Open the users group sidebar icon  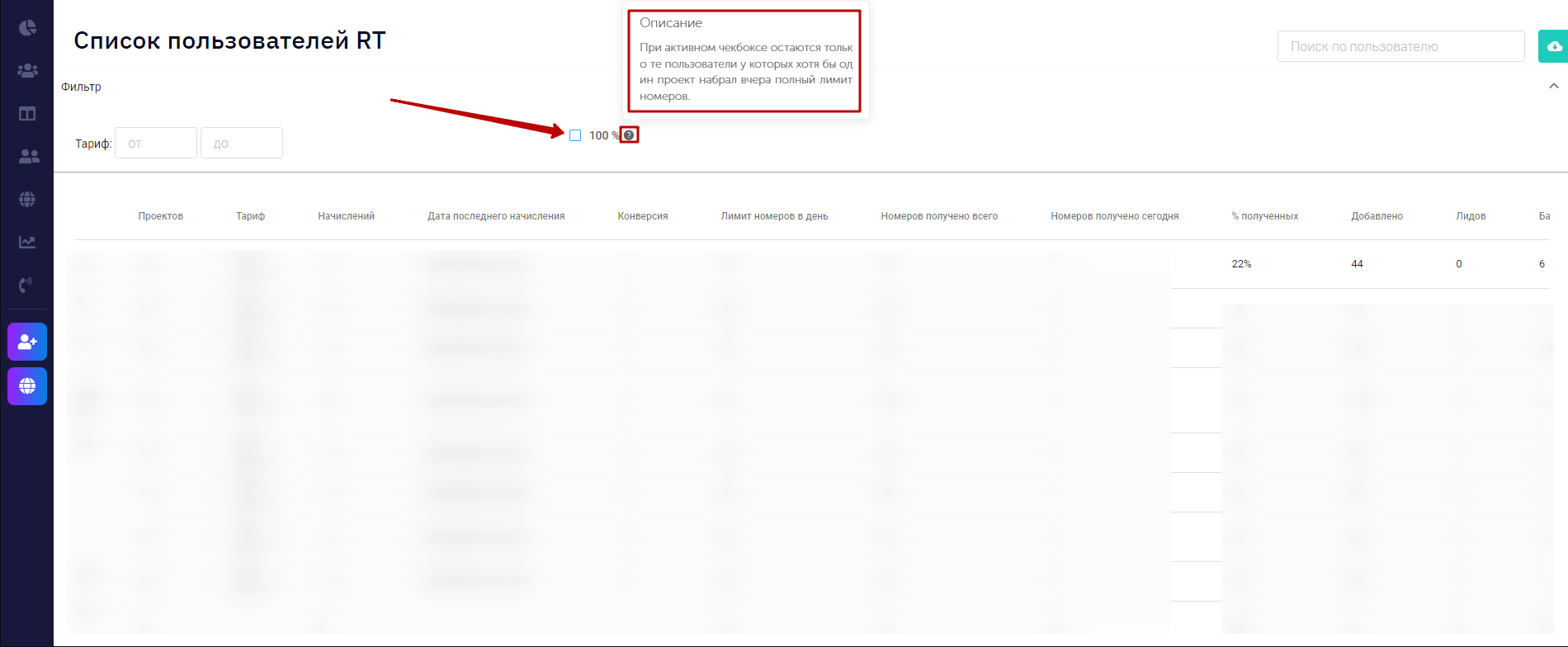[x=27, y=71]
